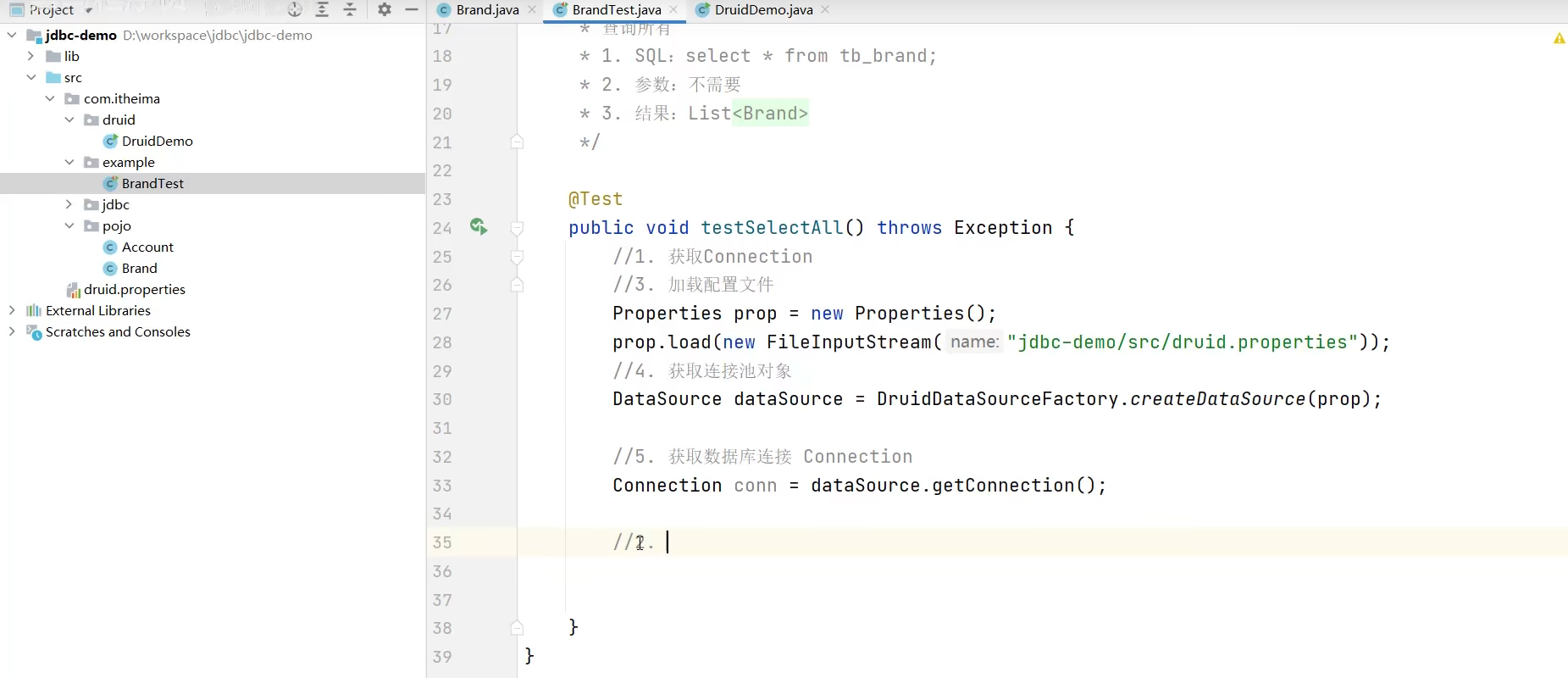Click line number 30 in gutter
Viewport: 1568px width, 678px height.
(442, 399)
